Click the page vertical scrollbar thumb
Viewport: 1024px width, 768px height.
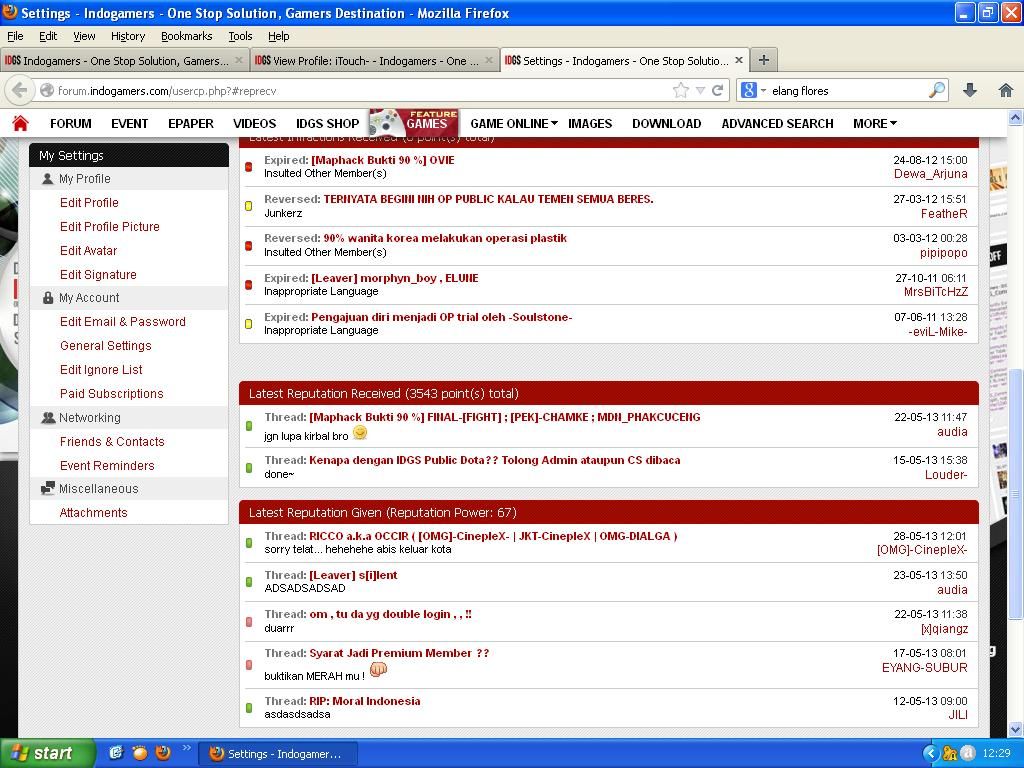1015,493
